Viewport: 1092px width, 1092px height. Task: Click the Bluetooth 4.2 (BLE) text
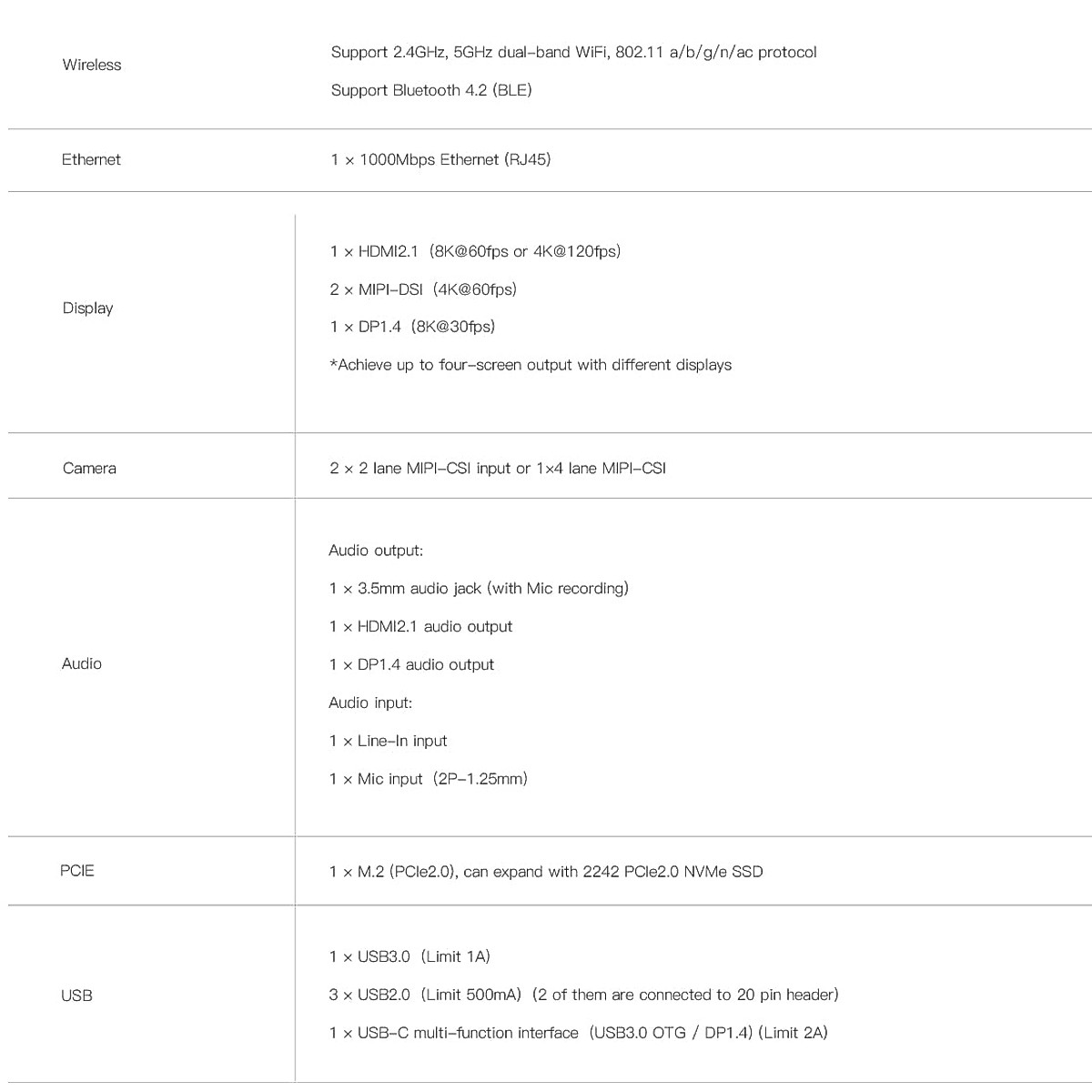pyautogui.click(x=431, y=90)
